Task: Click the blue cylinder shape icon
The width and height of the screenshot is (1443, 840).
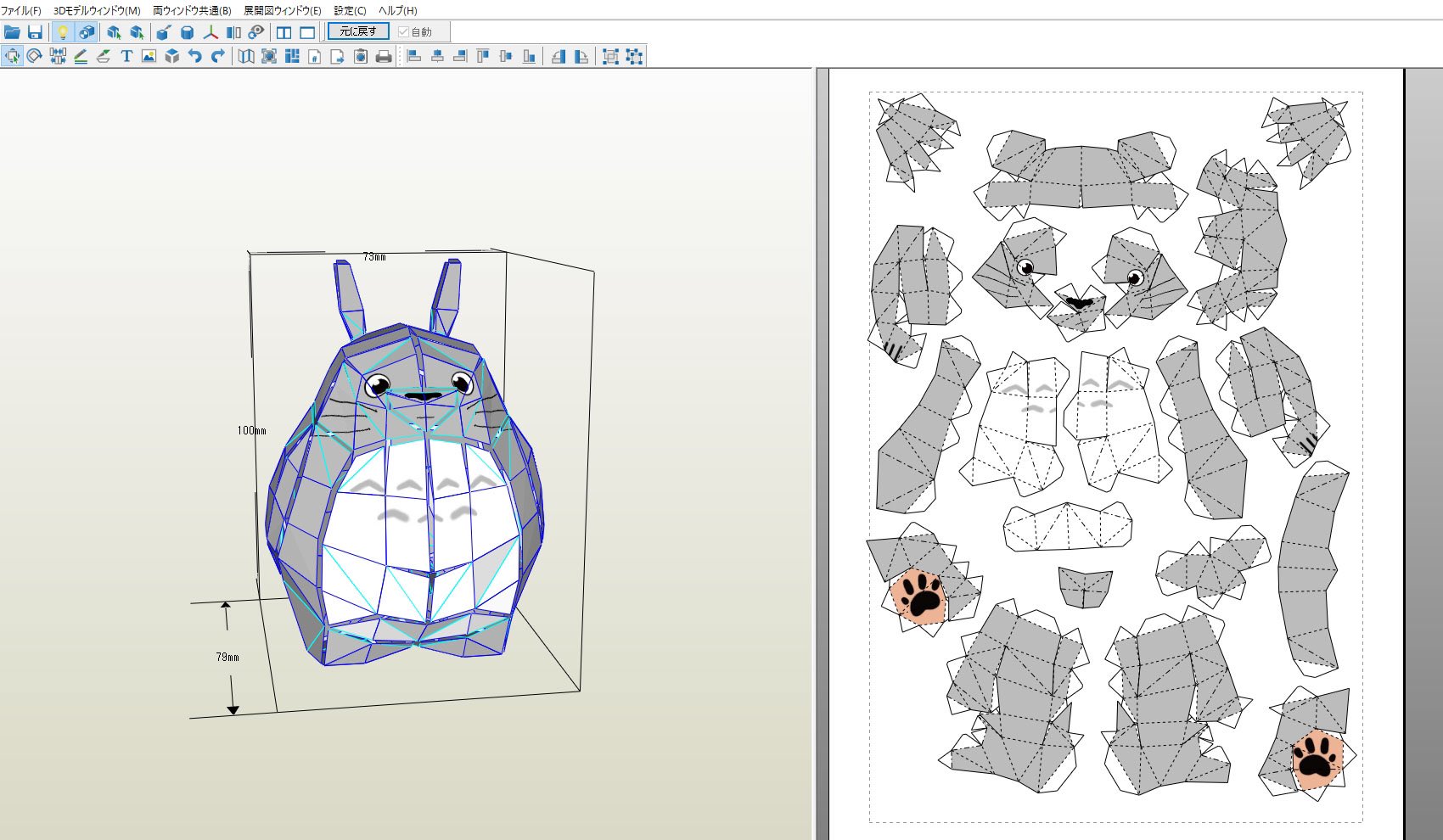Action: click(187, 32)
